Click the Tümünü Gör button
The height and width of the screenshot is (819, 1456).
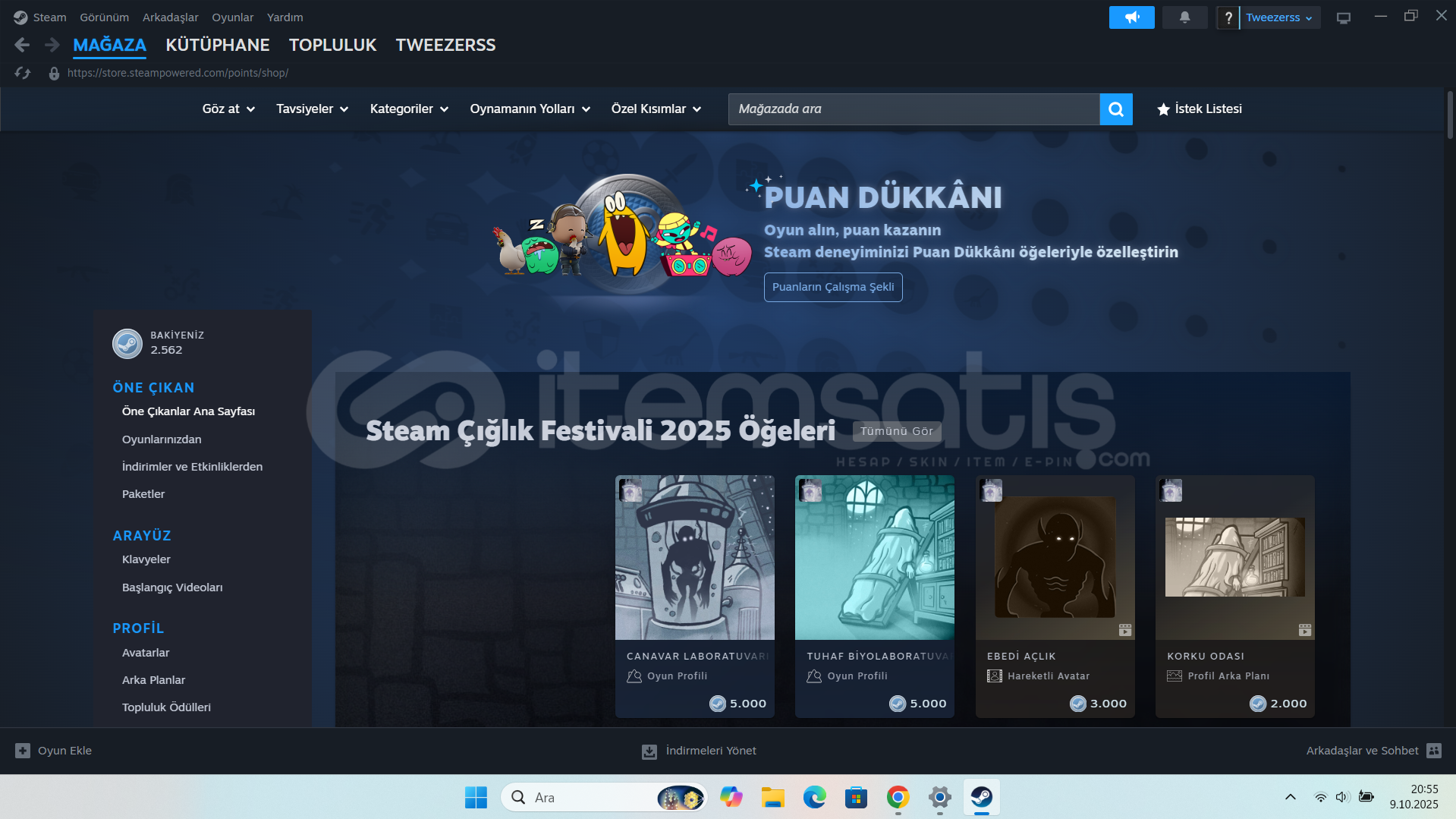click(x=896, y=431)
